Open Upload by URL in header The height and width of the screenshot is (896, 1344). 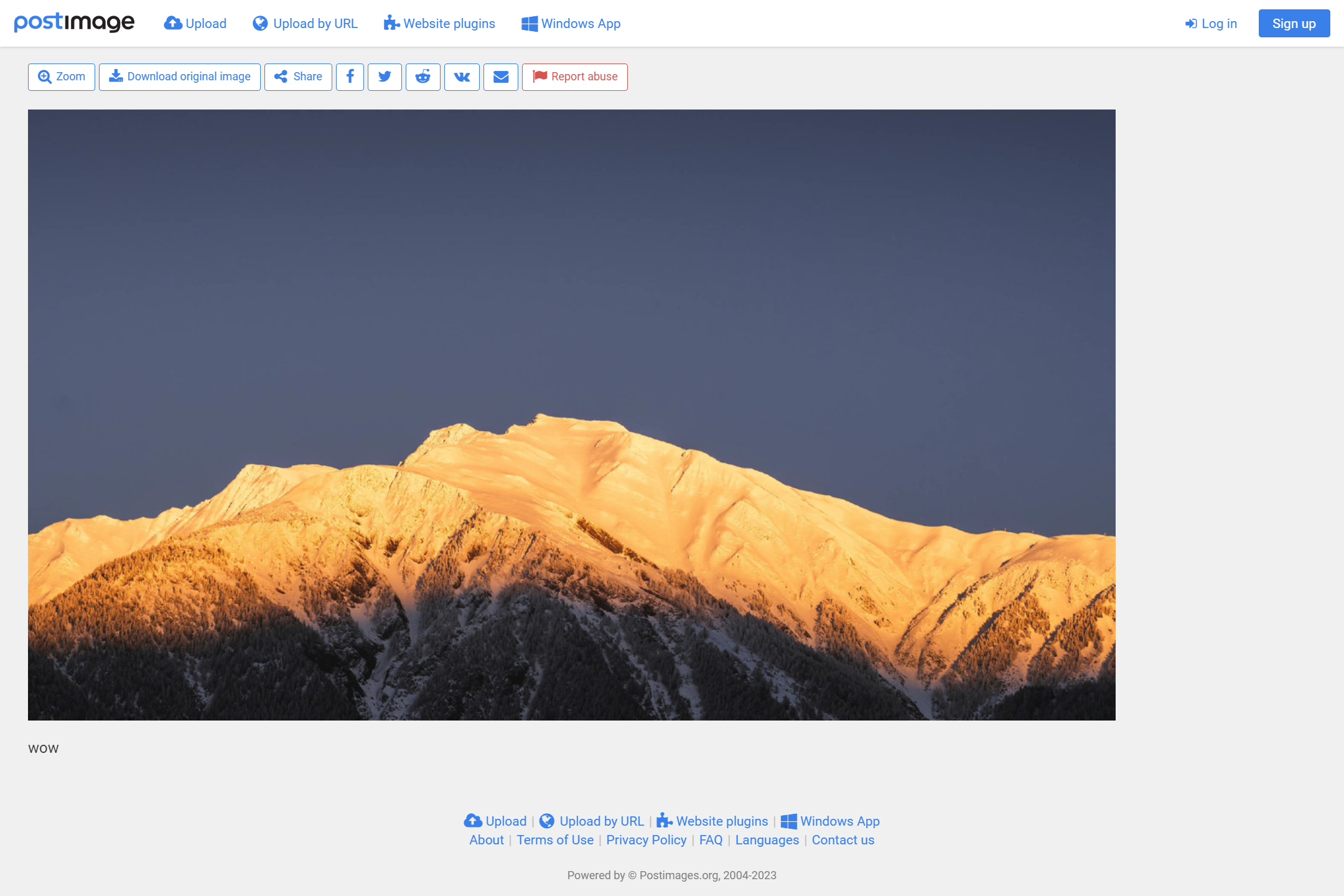pos(305,24)
